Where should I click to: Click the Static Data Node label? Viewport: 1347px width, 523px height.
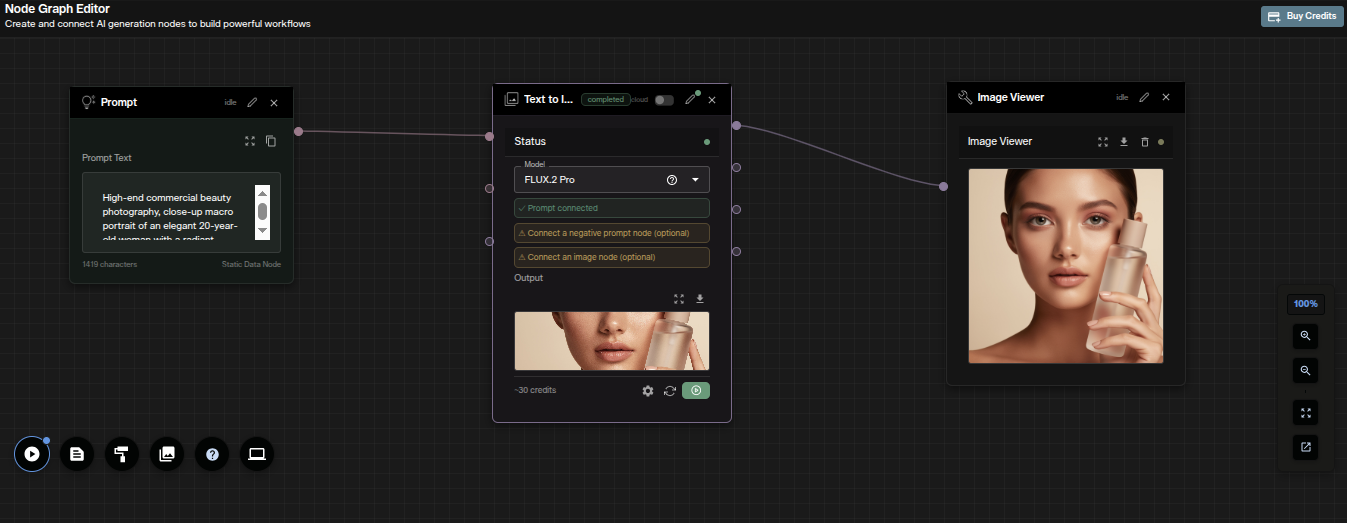251,265
